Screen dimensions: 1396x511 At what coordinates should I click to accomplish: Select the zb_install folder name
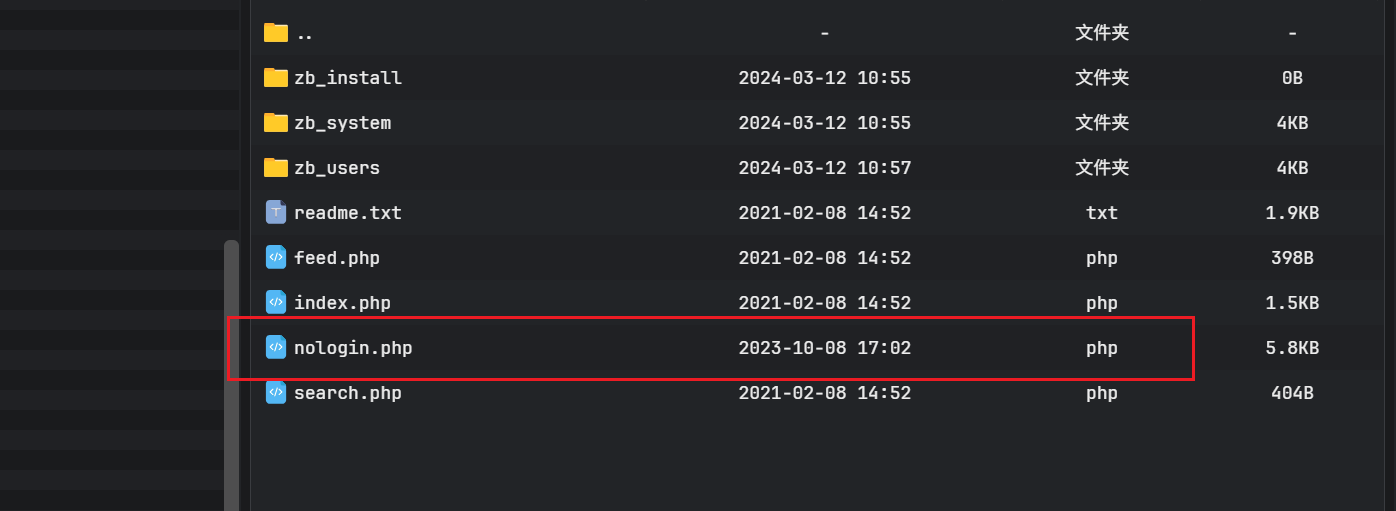click(347, 78)
